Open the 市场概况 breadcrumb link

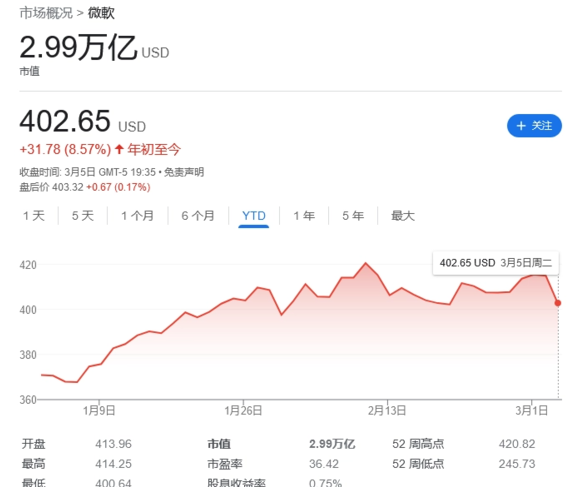46,13
